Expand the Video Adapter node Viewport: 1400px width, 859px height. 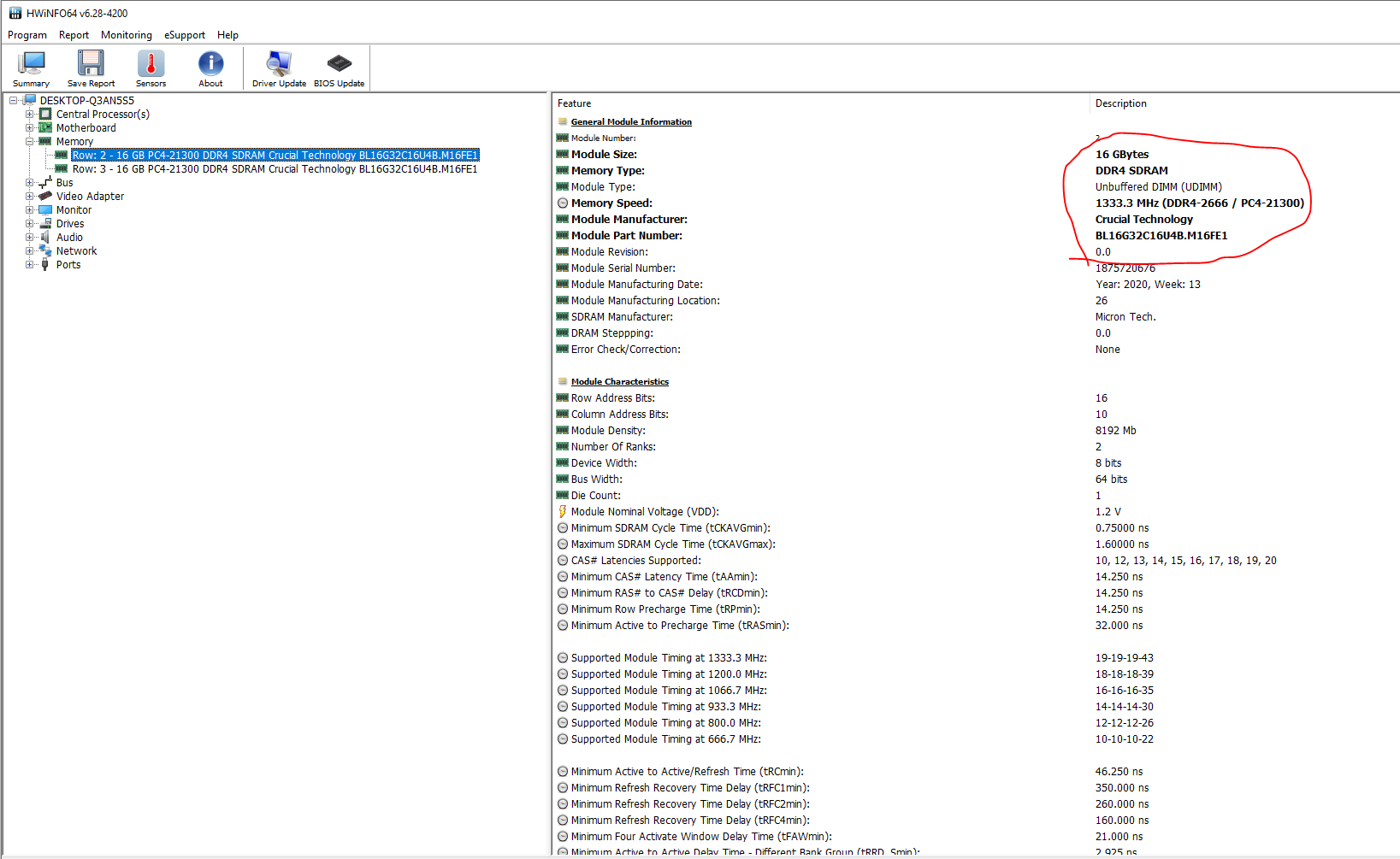(x=29, y=196)
